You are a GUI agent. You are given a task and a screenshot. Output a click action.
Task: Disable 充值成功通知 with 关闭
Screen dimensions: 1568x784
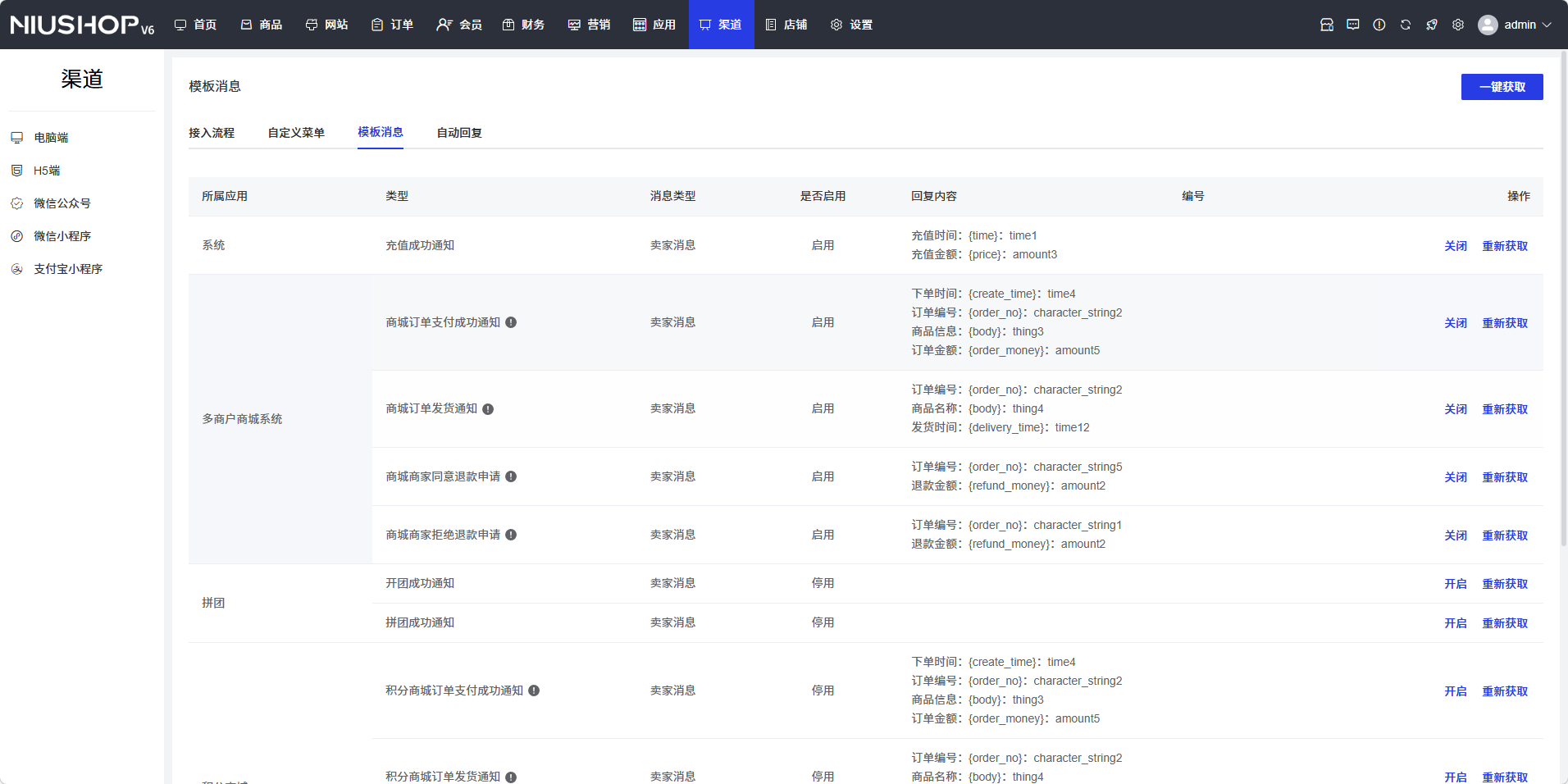tap(1455, 246)
